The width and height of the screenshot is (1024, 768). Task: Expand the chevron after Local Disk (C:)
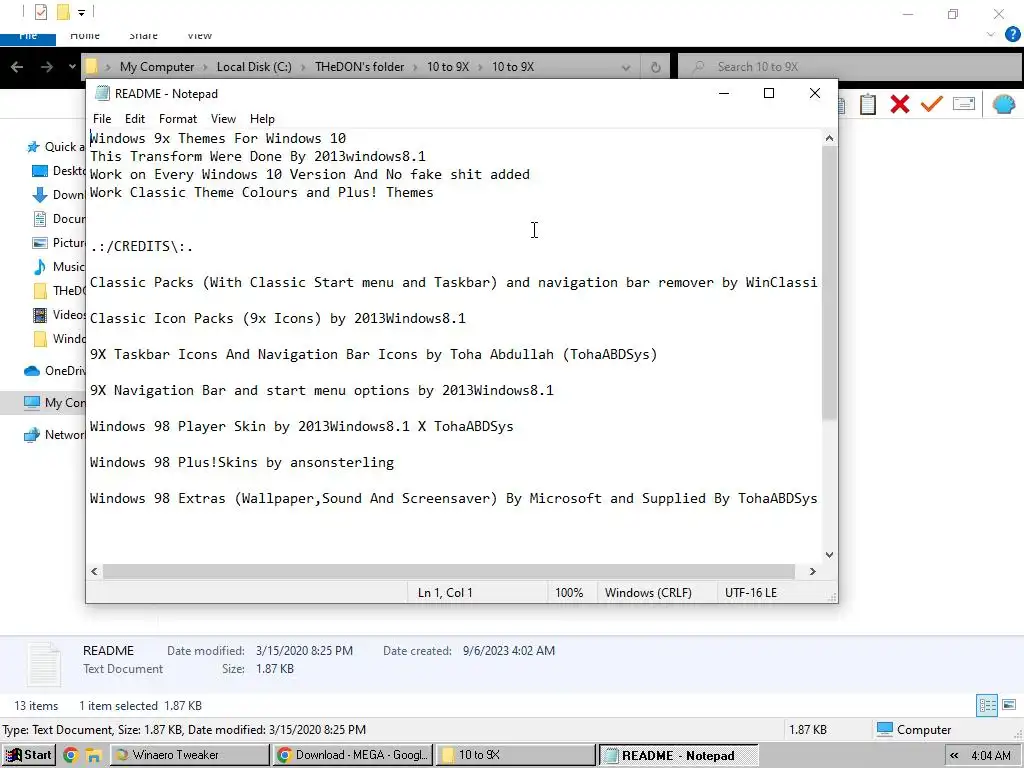click(303, 67)
